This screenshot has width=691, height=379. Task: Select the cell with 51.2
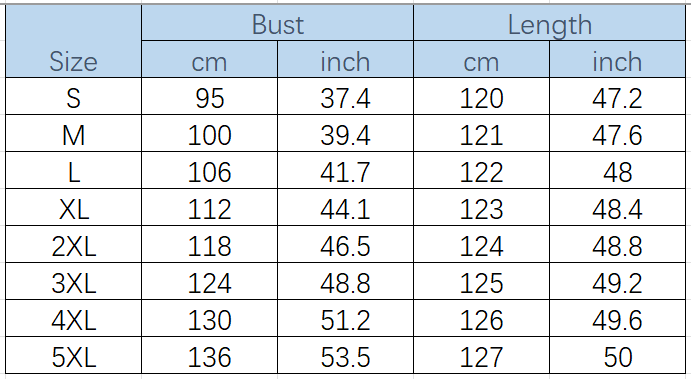tap(345, 319)
